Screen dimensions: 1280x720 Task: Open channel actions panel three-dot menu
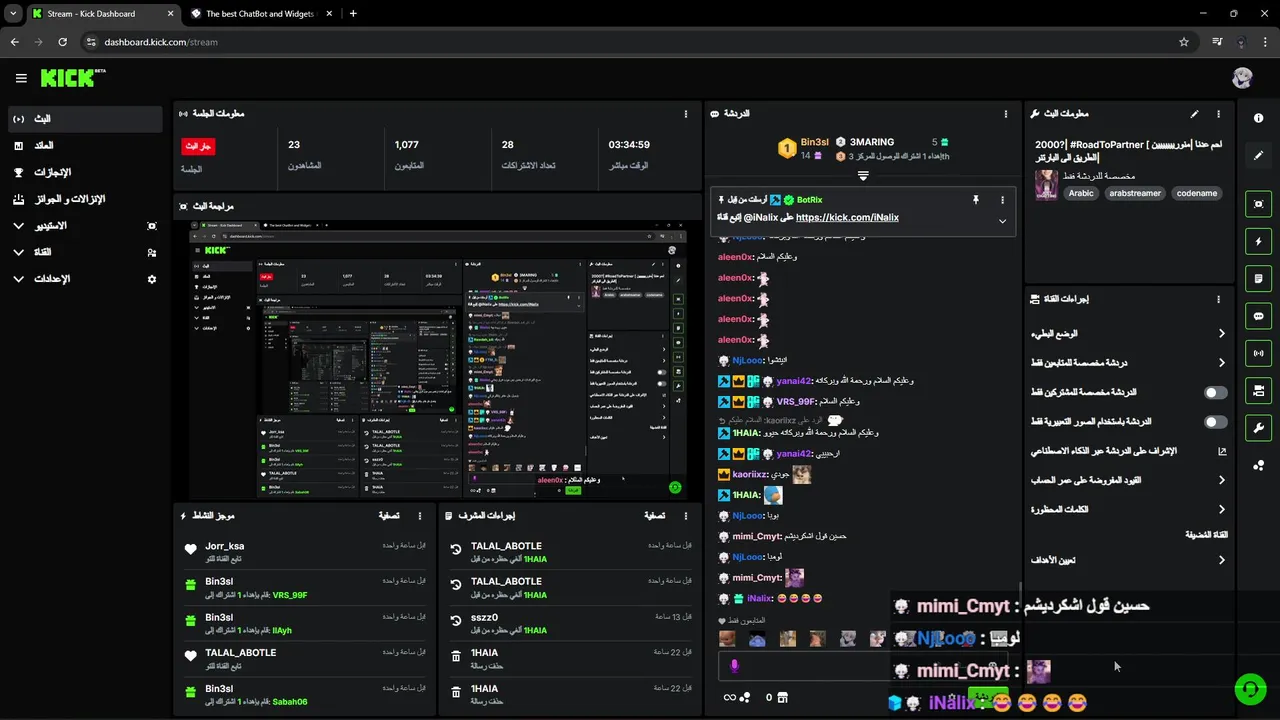[1218, 299]
